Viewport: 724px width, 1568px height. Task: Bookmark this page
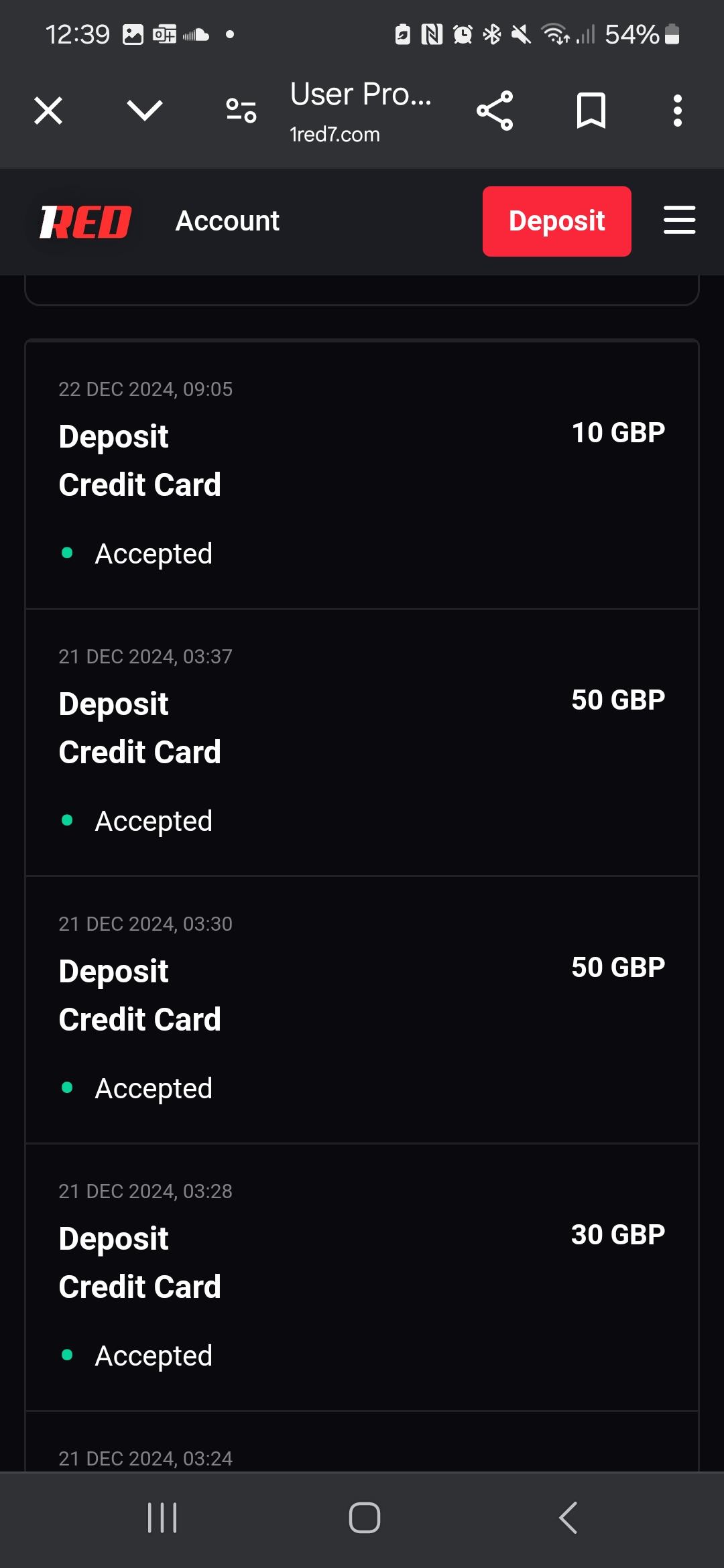pos(591,111)
